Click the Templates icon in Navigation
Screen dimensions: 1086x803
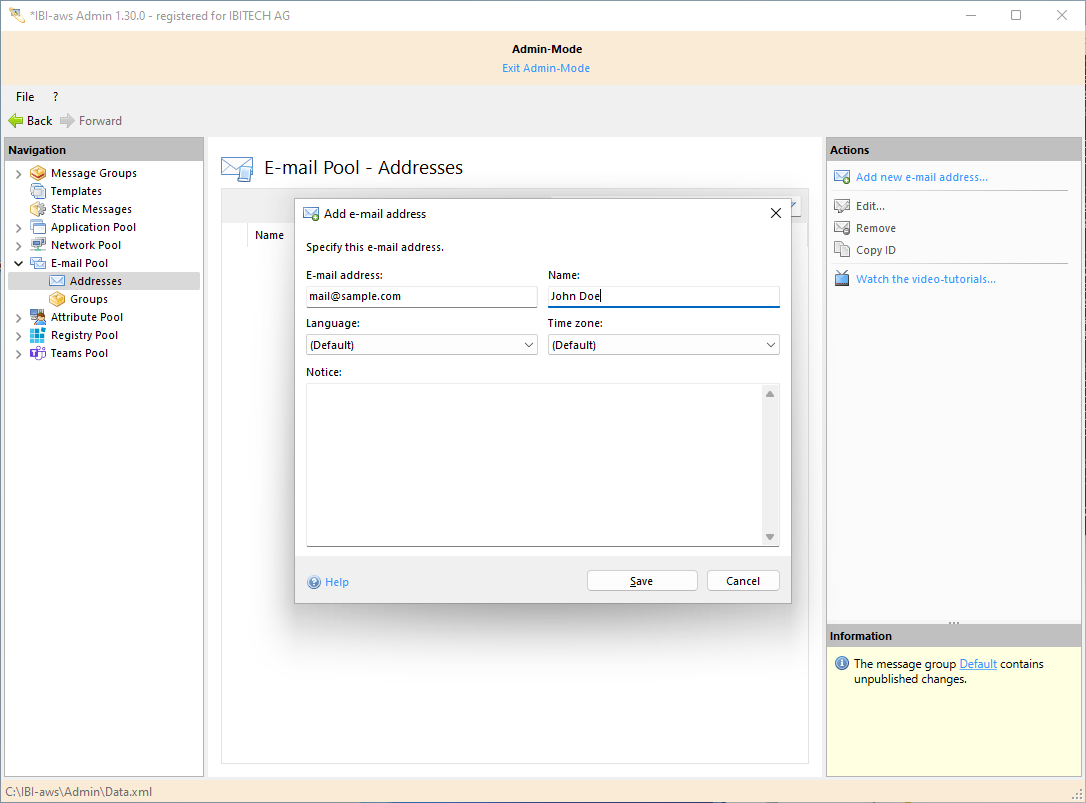[x=38, y=191]
